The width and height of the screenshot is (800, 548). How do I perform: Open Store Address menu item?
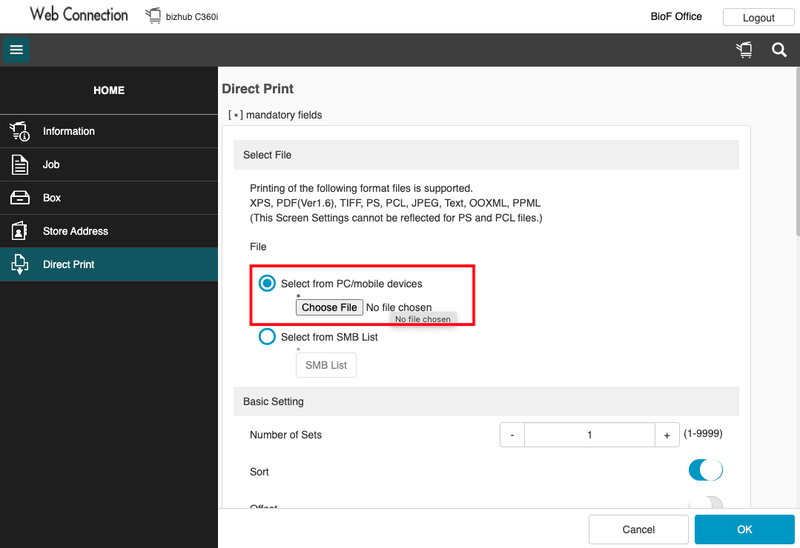coord(109,231)
